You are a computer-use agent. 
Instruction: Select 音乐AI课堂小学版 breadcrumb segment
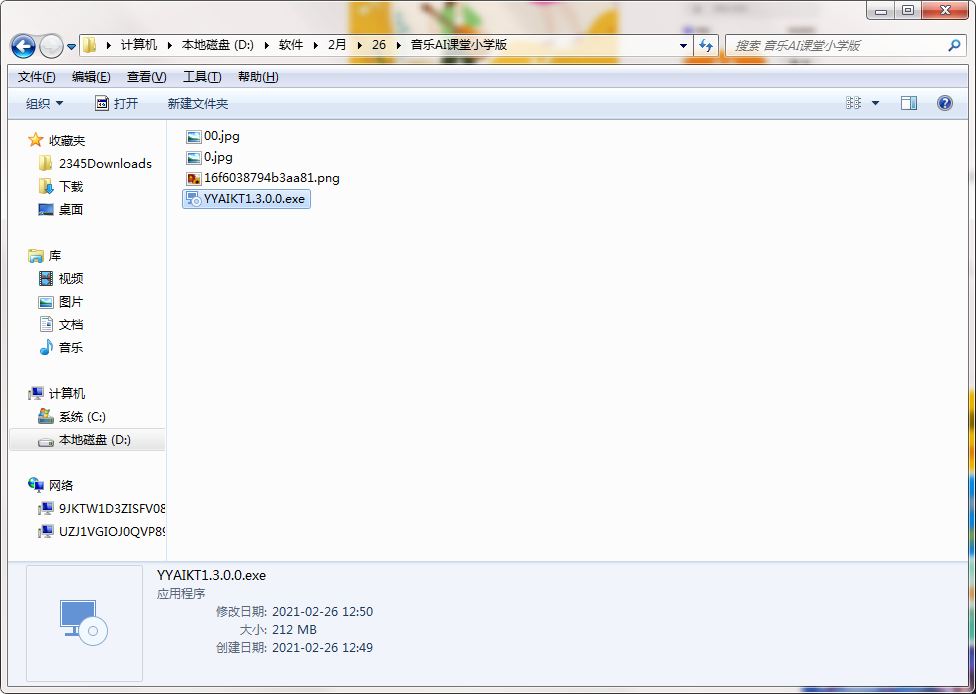tap(459, 45)
